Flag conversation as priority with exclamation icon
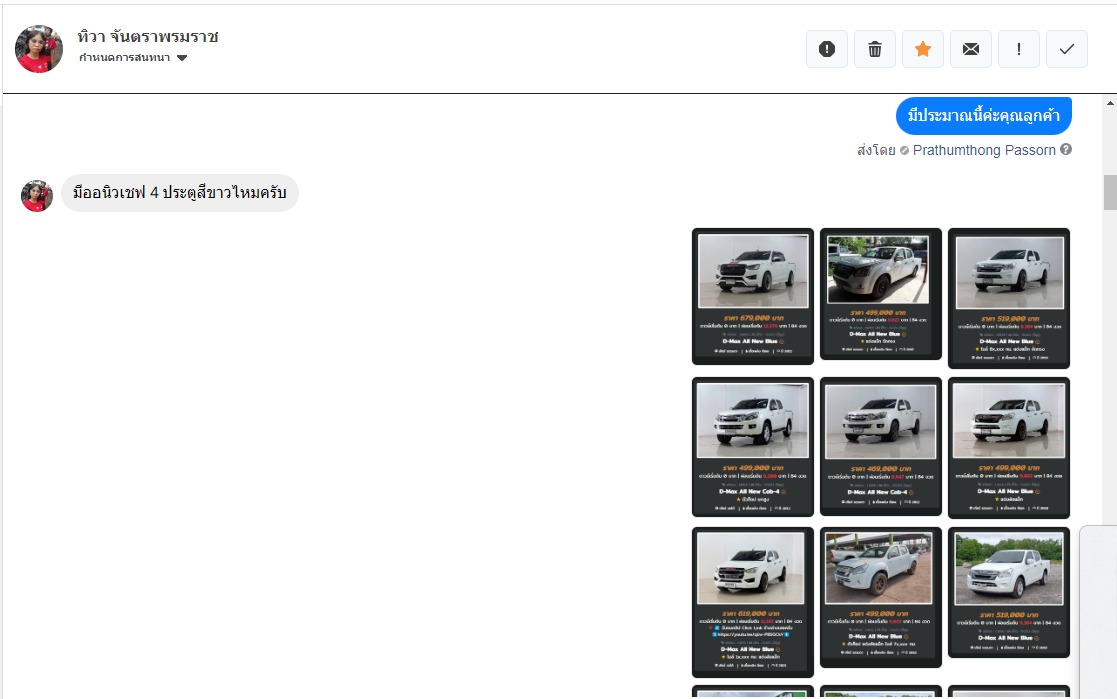1117x699 pixels. [x=1019, y=49]
